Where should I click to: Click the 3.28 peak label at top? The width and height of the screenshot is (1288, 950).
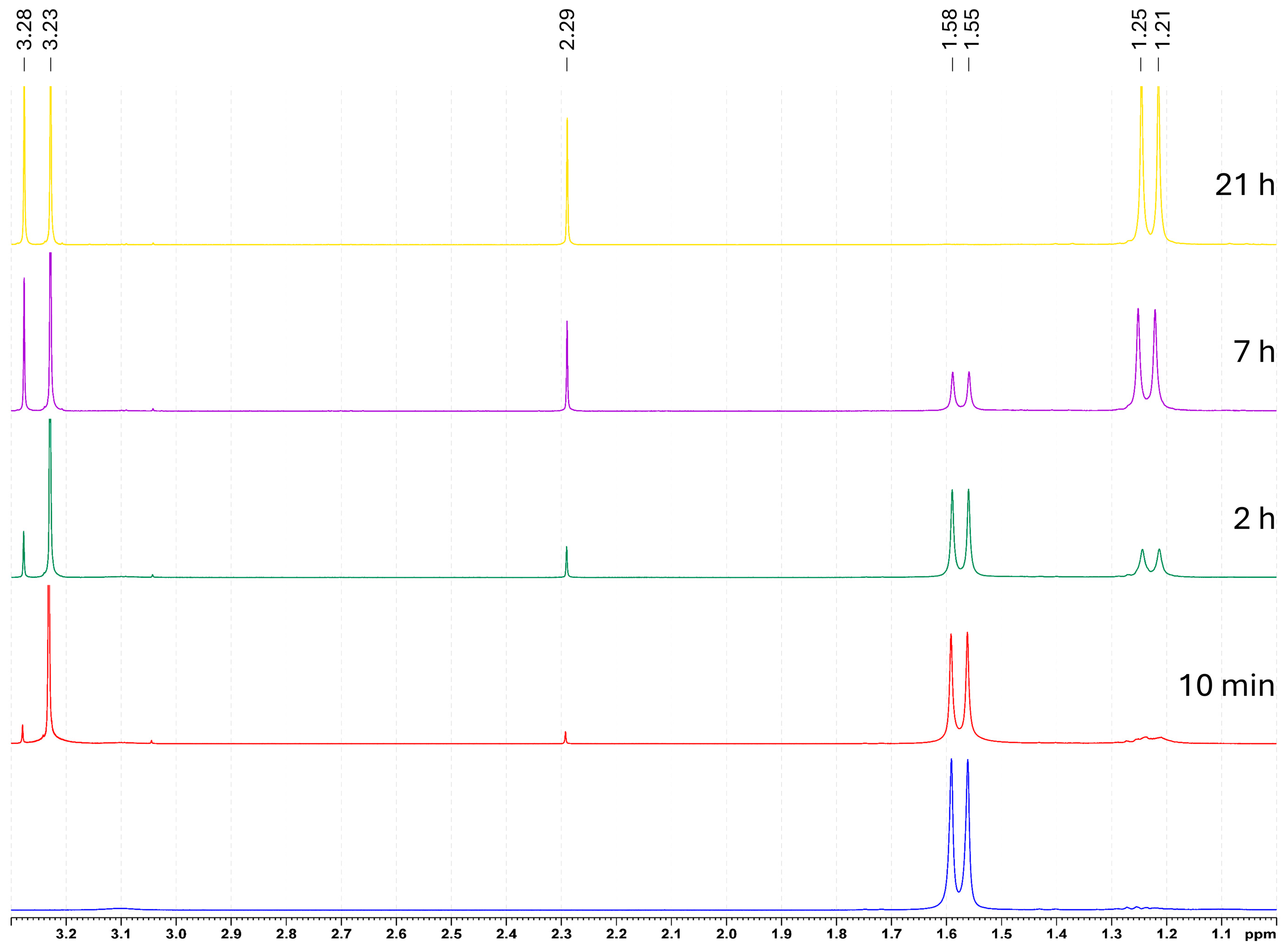[24, 30]
